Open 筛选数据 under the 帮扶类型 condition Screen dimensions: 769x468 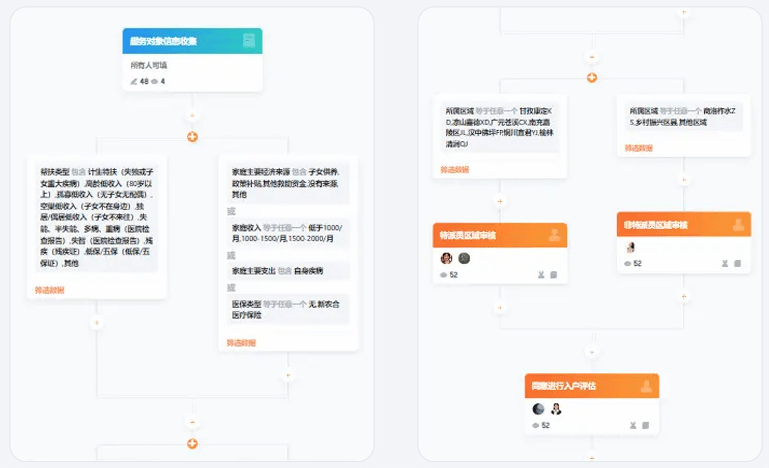[x=50, y=290]
